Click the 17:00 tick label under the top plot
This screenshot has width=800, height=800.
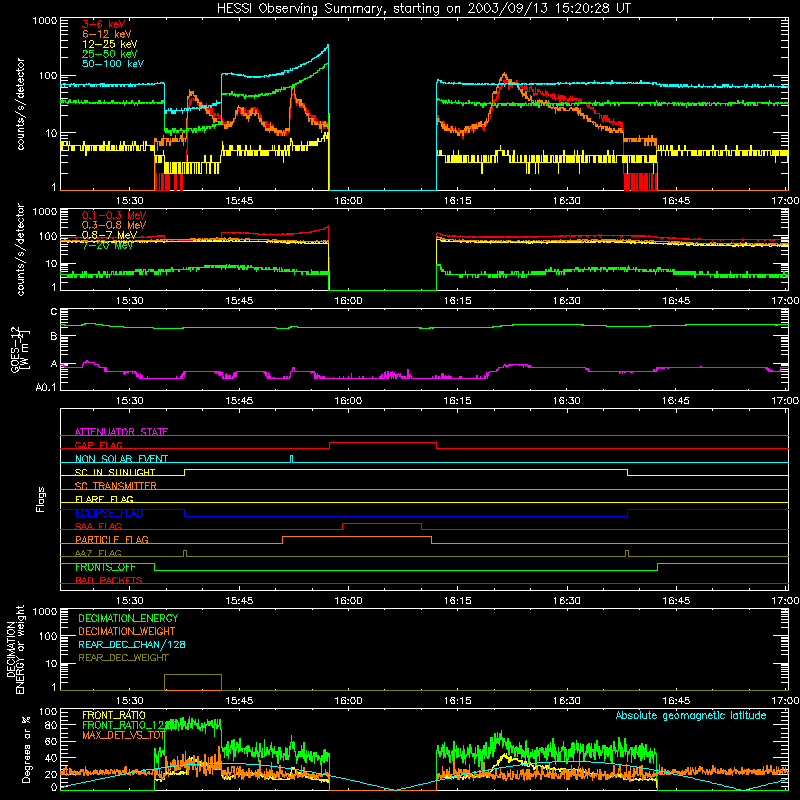(x=786, y=201)
